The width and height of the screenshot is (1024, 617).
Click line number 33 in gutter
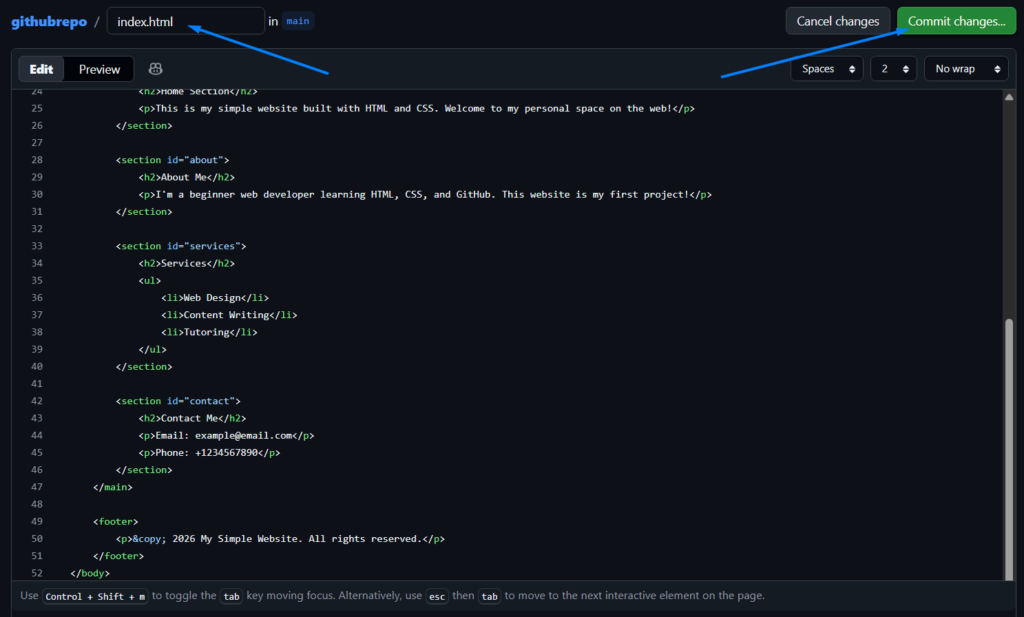pos(37,246)
